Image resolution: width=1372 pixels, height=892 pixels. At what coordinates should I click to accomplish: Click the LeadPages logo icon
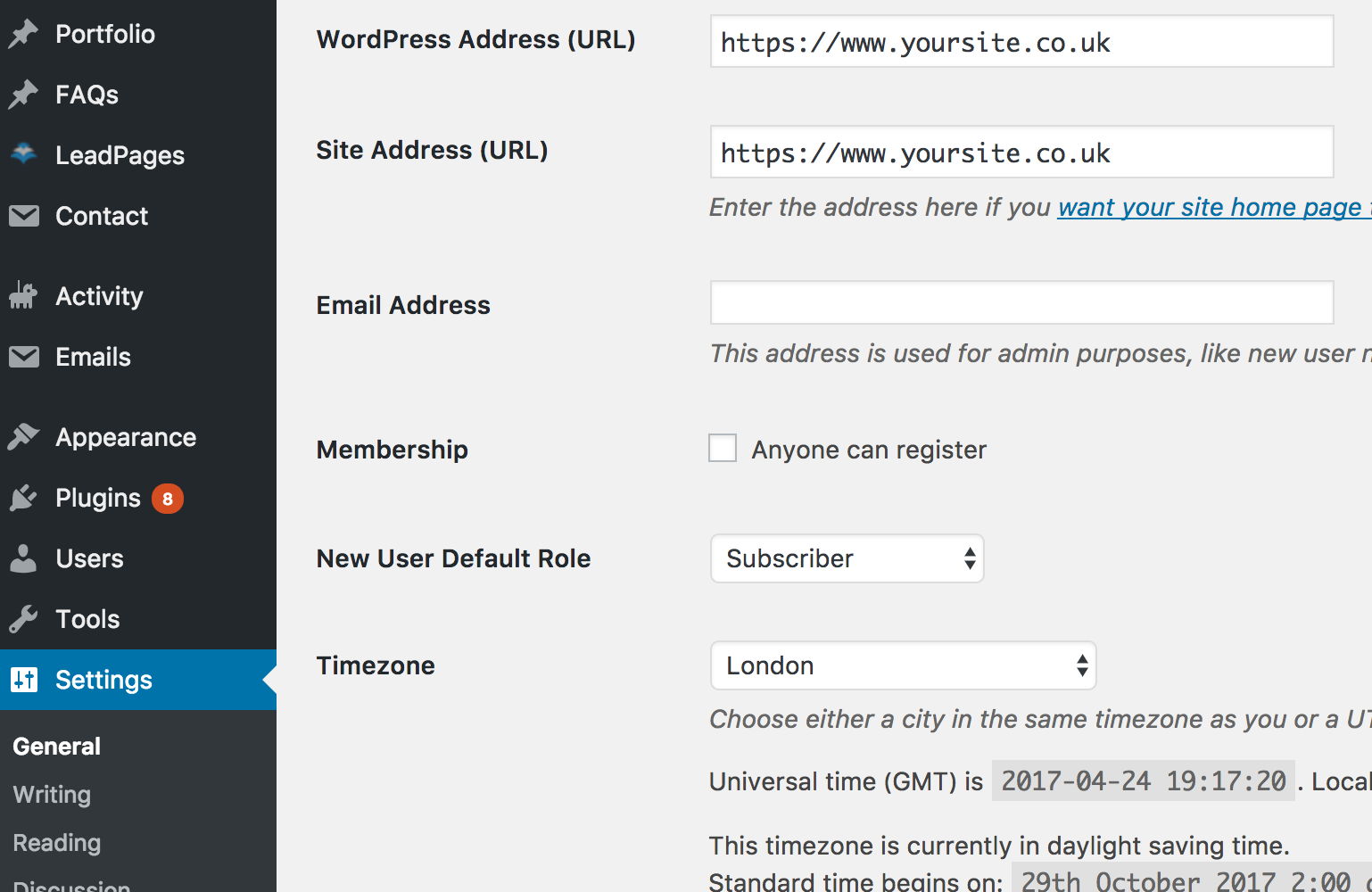[x=23, y=154]
